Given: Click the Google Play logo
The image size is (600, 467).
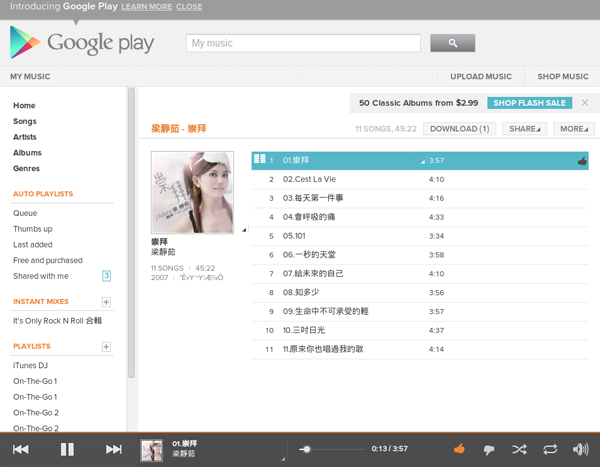Looking at the screenshot, I should coord(82,42).
